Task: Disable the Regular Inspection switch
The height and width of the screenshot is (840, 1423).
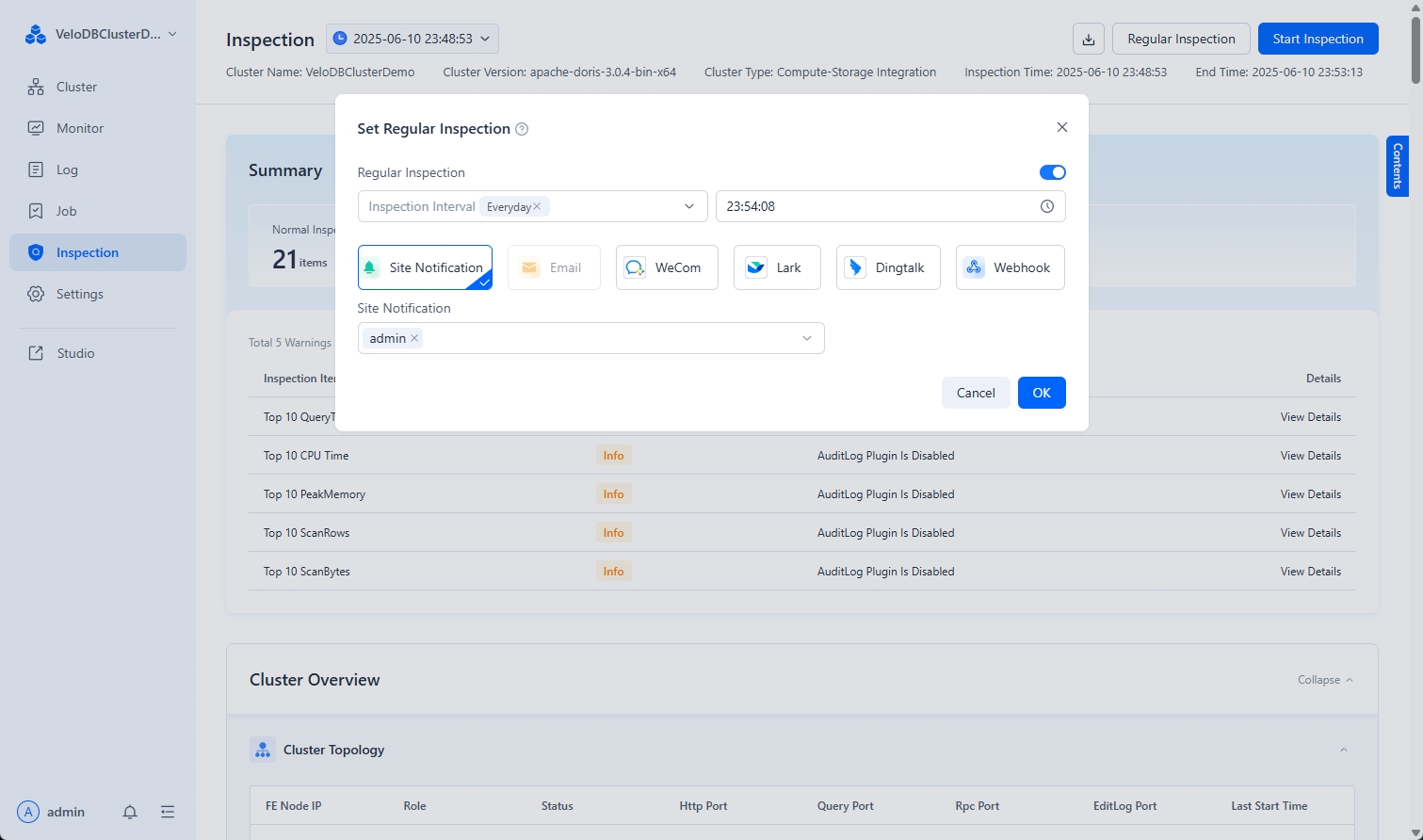Action: [x=1052, y=172]
